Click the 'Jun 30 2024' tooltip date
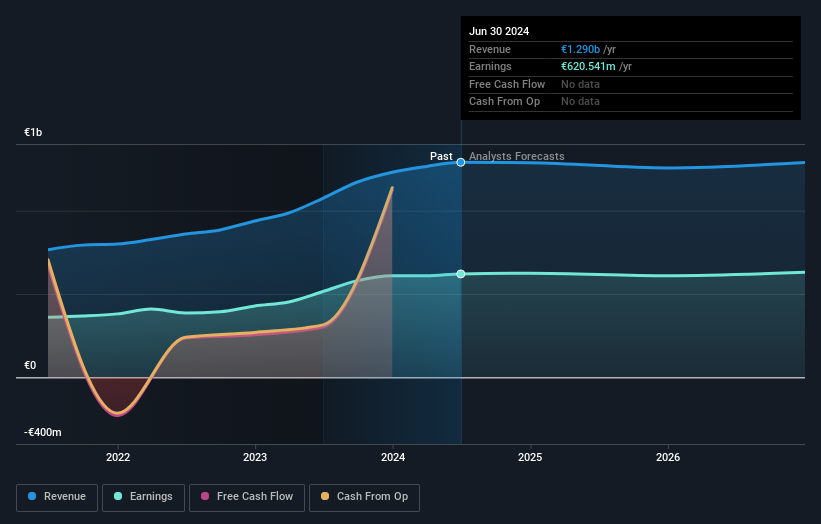This screenshot has width=821, height=524. (499, 31)
